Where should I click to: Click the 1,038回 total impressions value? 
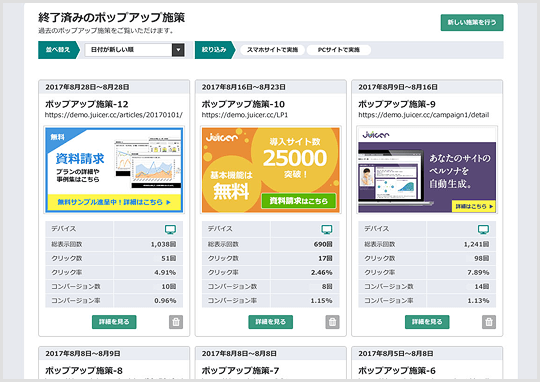pos(163,244)
